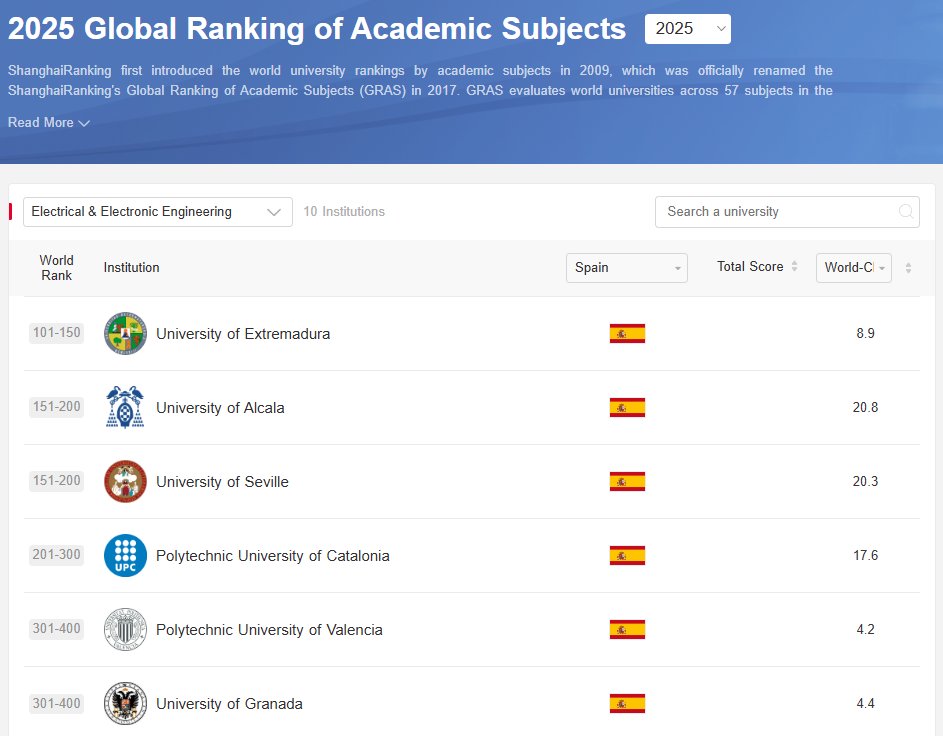Open the Spain country filter dropdown
Image resolution: width=943 pixels, height=736 pixels.
pyautogui.click(x=627, y=268)
